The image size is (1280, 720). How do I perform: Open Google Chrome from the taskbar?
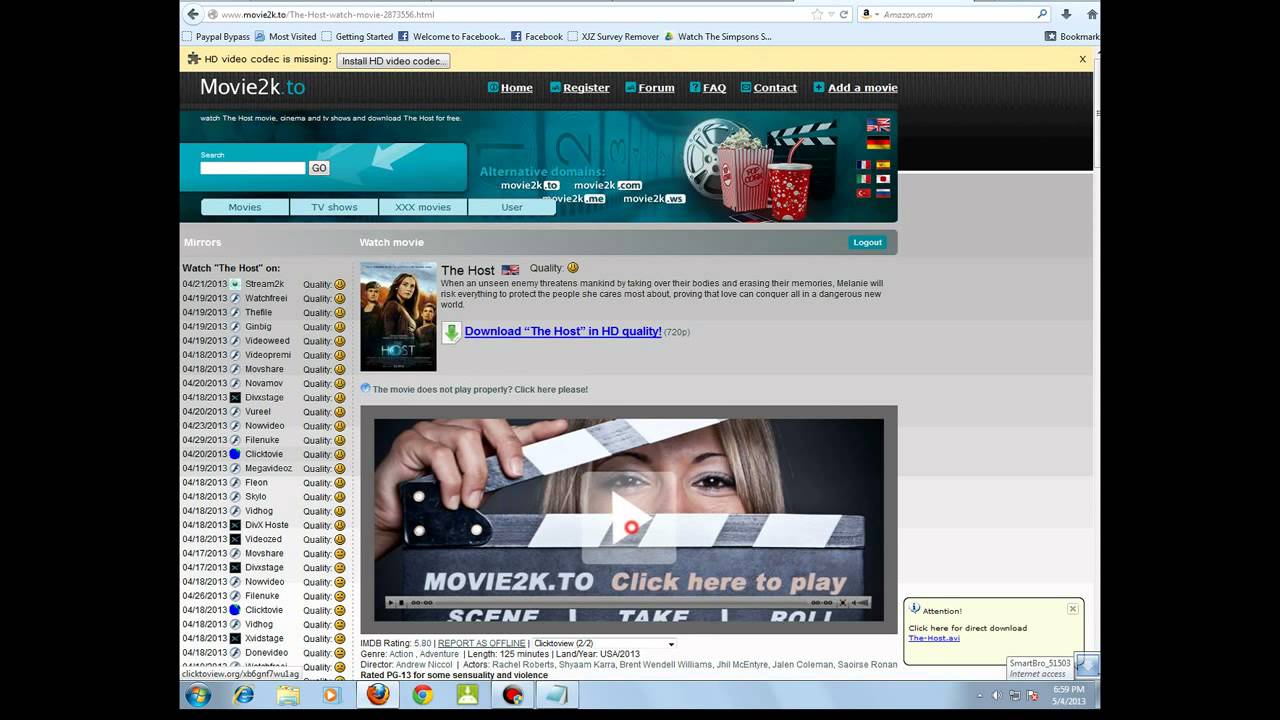point(423,695)
